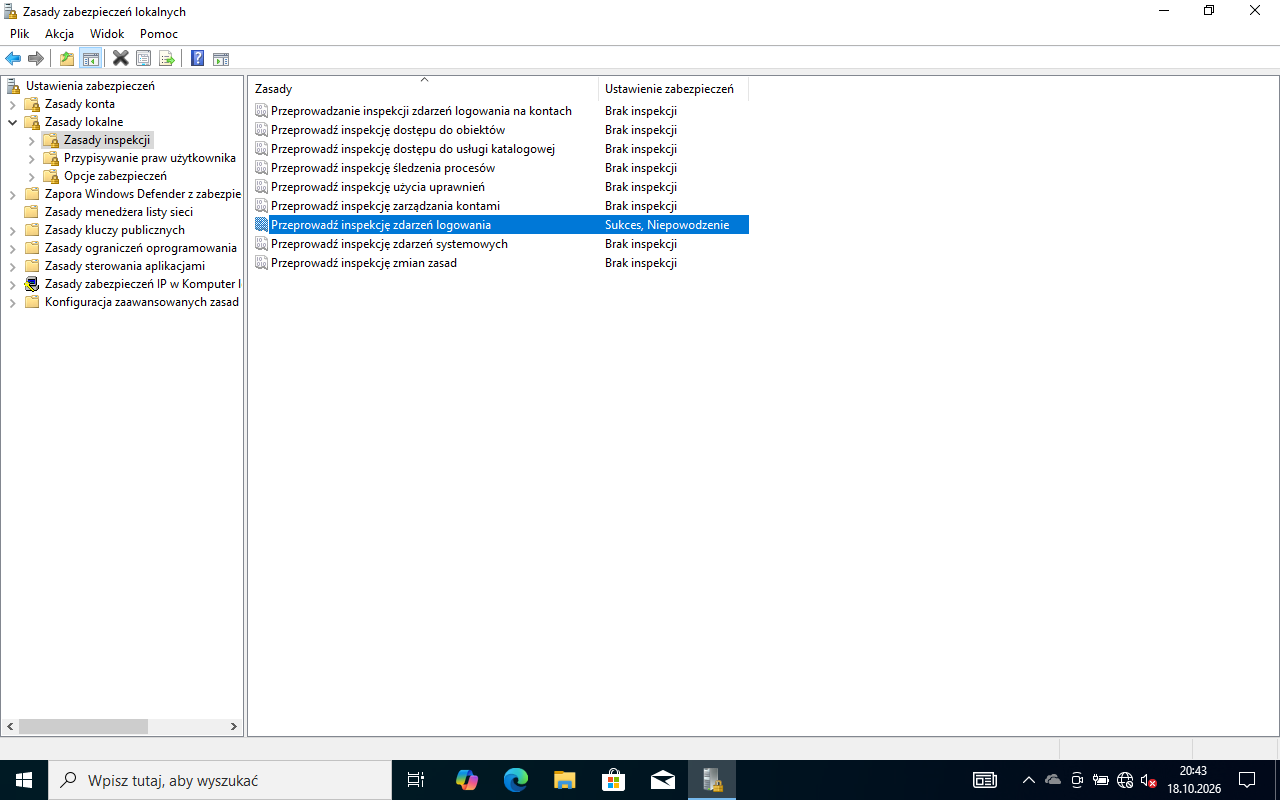Open Help via blue question mark icon
This screenshot has height=800, width=1280.
pyautogui.click(x=198, y=59)
